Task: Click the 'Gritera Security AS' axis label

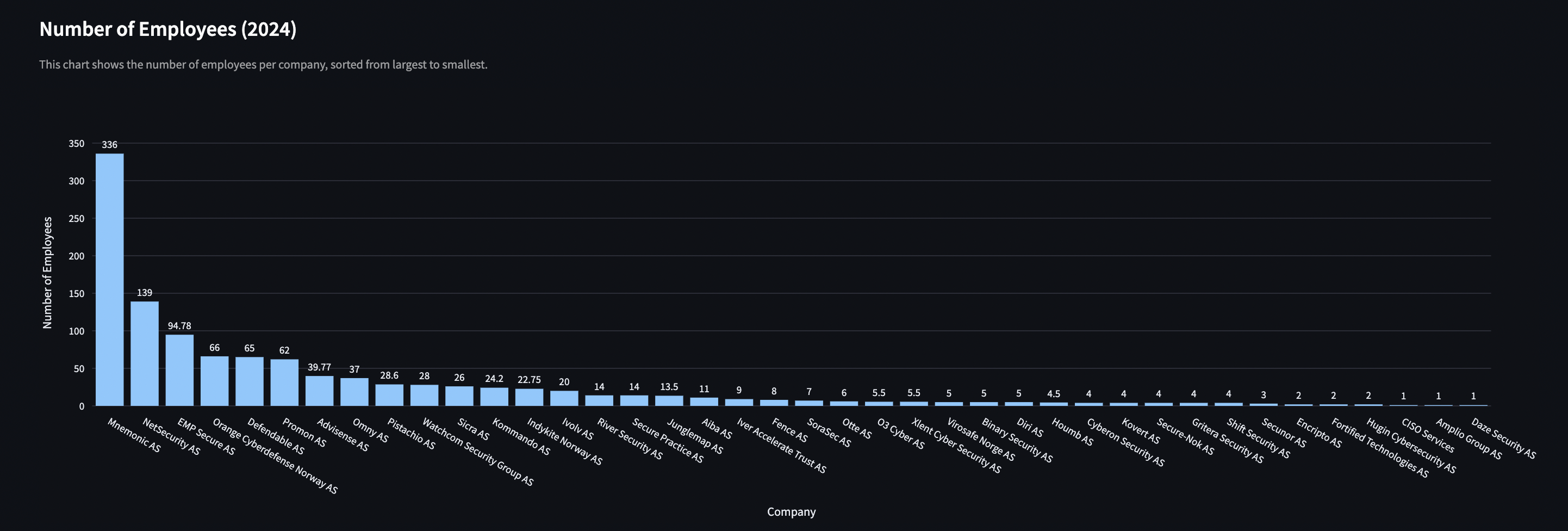Action: (1227, 440)
